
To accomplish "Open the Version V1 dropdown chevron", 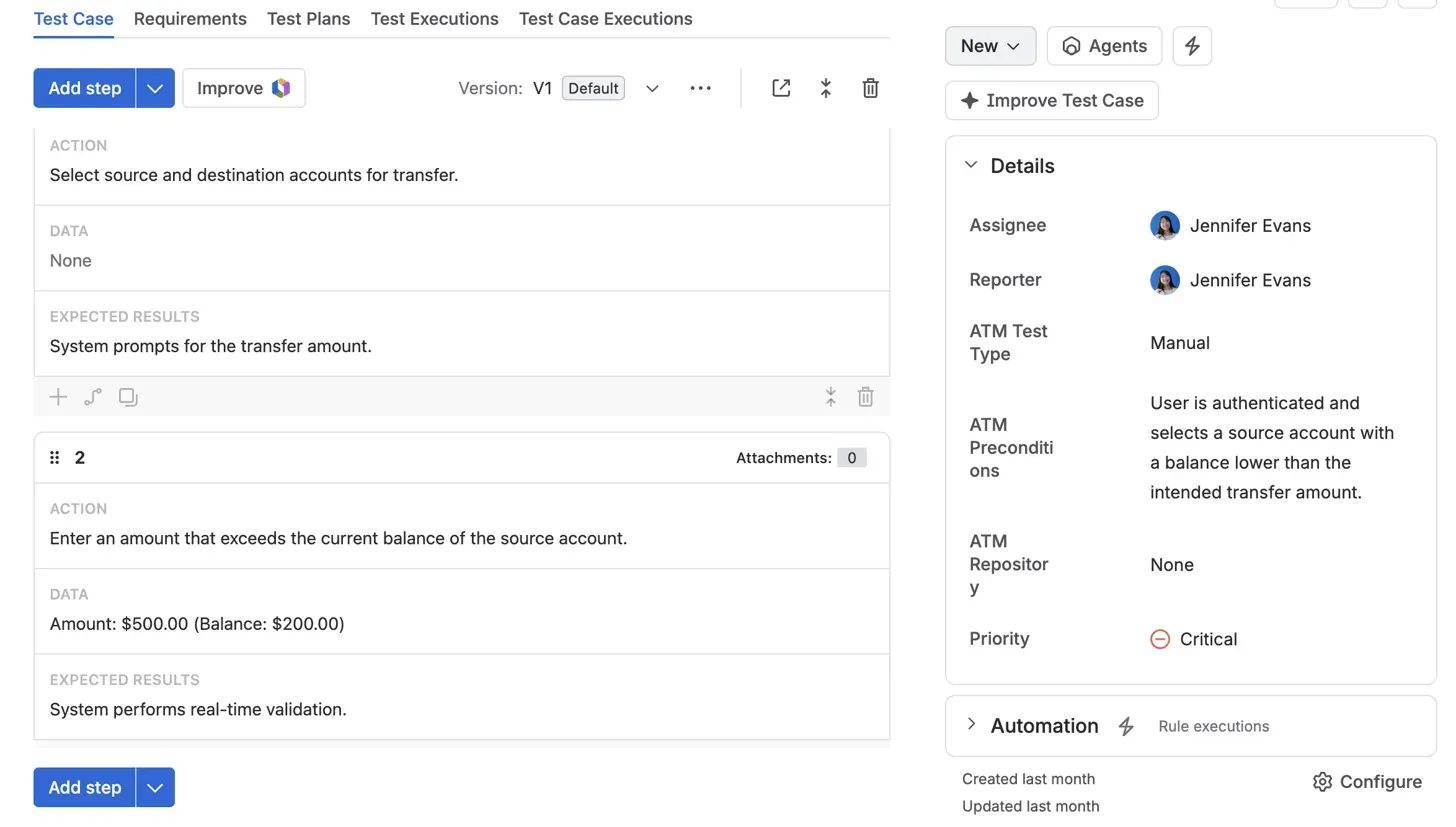I will 652,88.
